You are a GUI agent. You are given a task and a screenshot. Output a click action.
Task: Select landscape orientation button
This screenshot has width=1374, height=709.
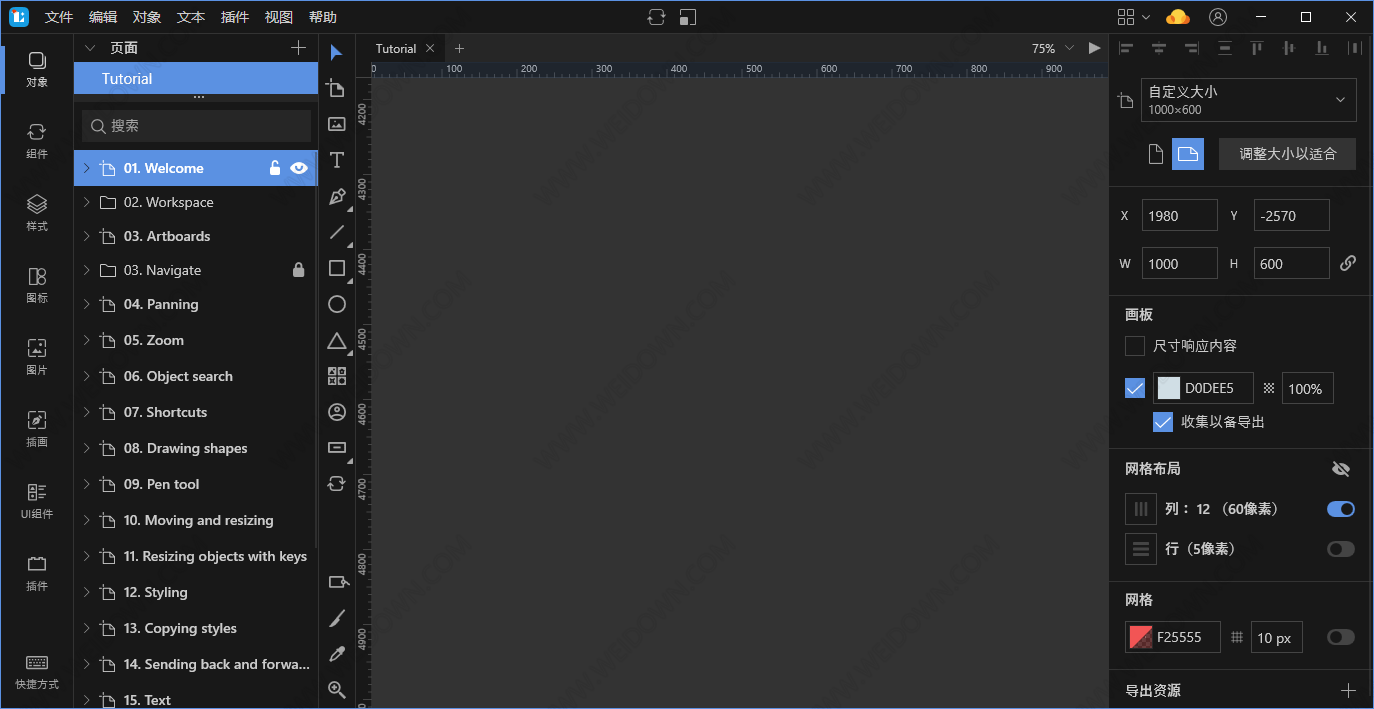pos(1188,154)
